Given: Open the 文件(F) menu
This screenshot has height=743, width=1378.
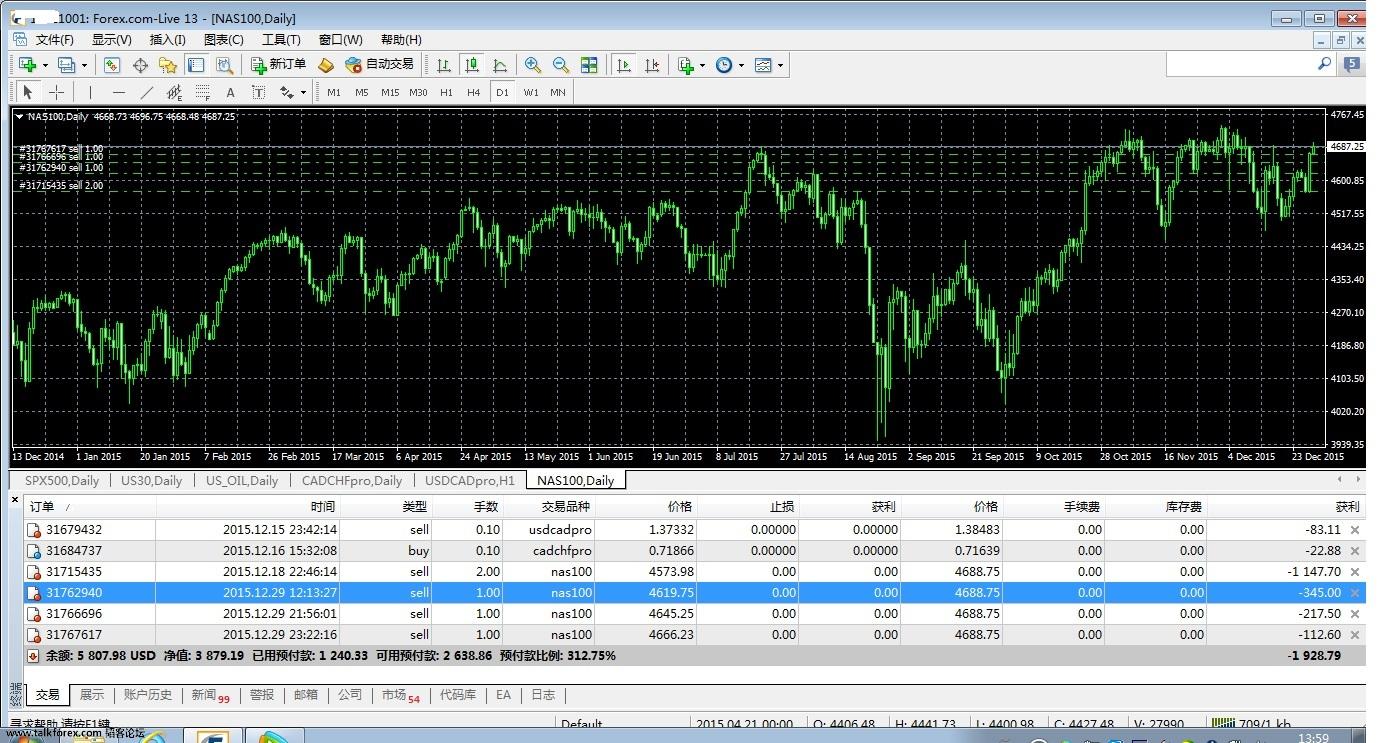Looking at the screenshot, I should [55, 40].
